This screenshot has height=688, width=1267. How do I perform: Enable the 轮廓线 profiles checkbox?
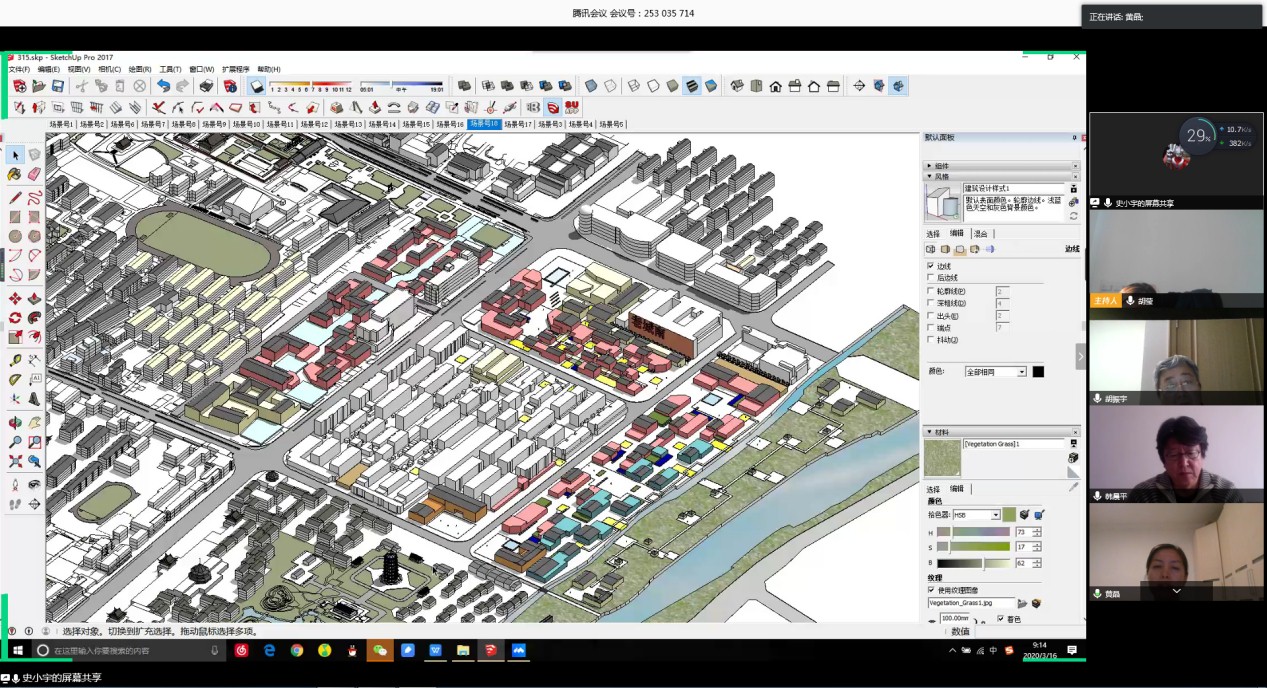[x=931, y=291]
